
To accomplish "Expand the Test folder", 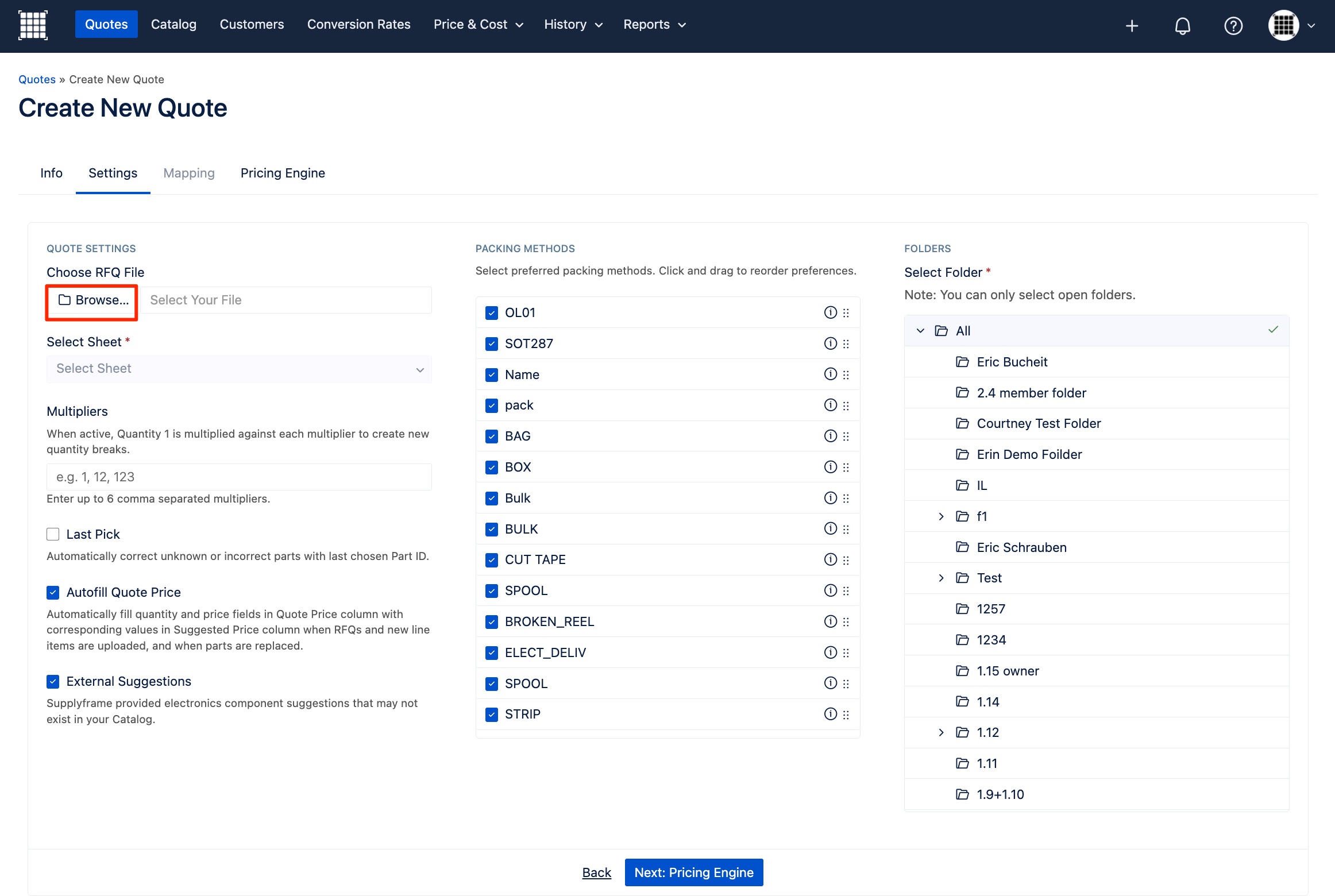I will pos(941,578).
